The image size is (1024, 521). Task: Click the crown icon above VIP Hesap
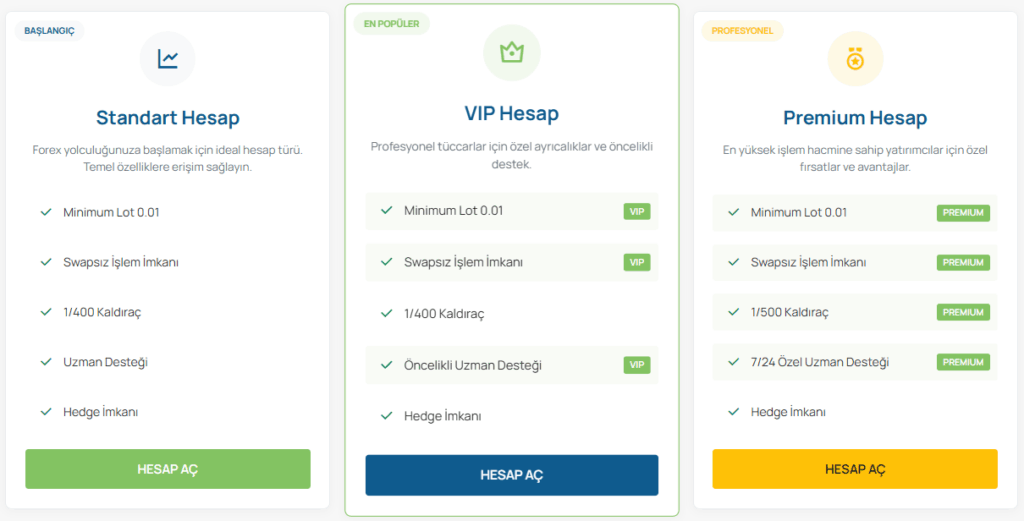pyautogui.click(x=511, y=53)
